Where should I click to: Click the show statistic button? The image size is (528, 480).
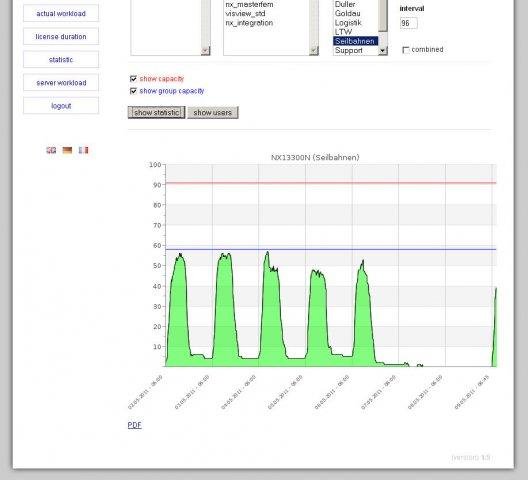pyautogui.click(x=157, y=113)
